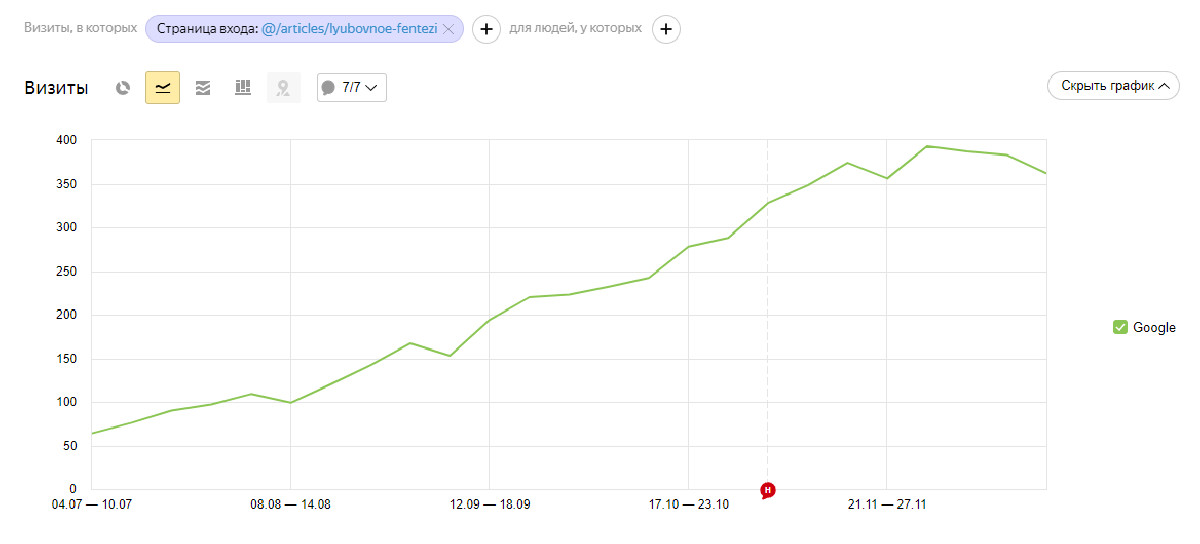Click the map view icon
The height and width of the screenshot is (544, 1200).
click(283, 88)
